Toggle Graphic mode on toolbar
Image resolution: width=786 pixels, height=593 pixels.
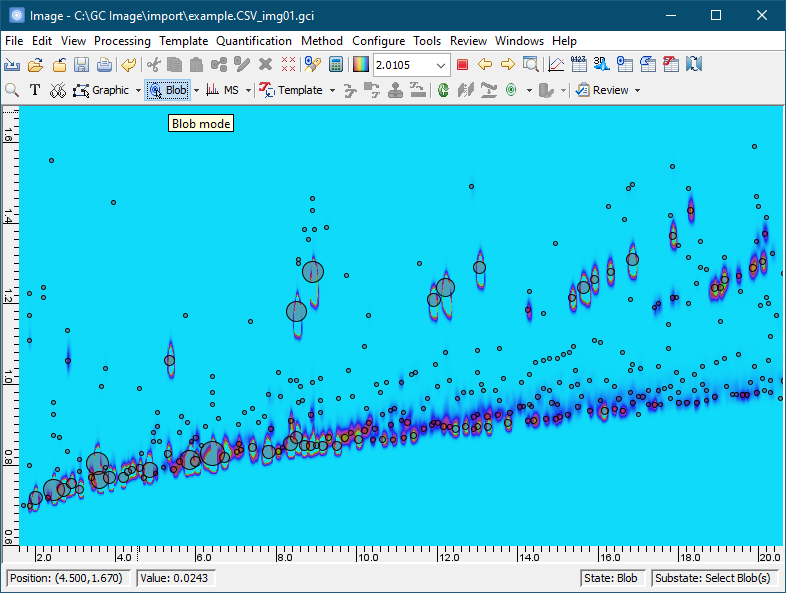101,90
